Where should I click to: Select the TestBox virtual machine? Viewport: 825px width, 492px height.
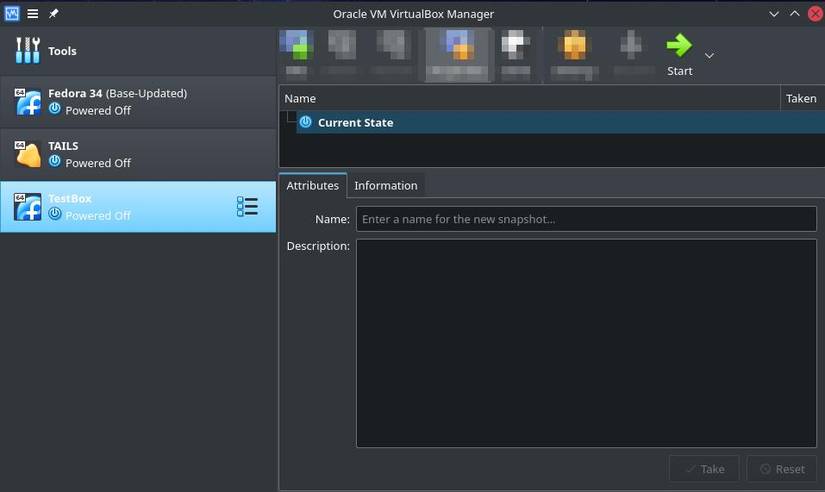[x=138, y=207]
